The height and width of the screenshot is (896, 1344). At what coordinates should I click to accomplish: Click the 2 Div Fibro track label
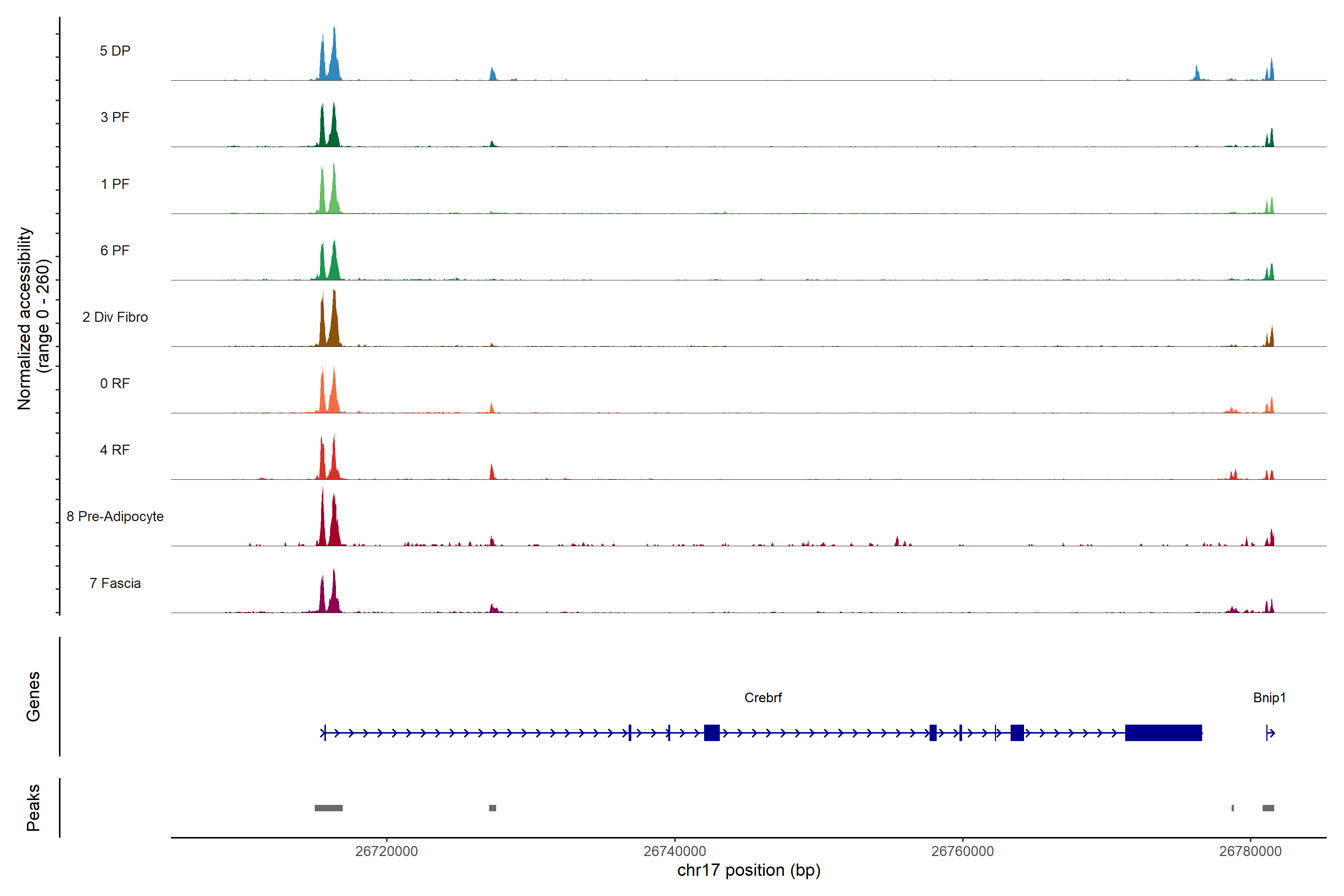click(115, 317)
